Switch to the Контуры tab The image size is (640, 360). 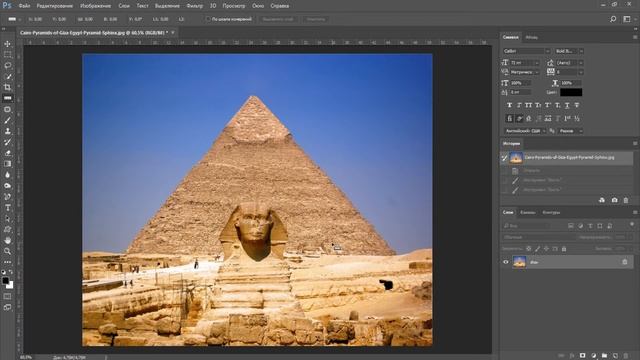tap(551, 212)
